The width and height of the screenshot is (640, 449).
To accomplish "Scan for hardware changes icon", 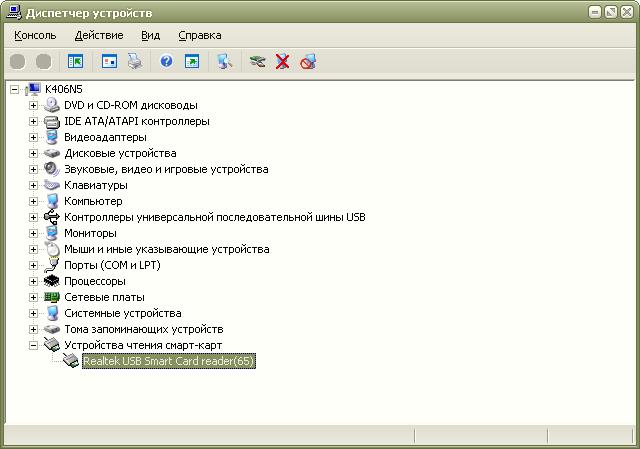I will click(224, 62).
